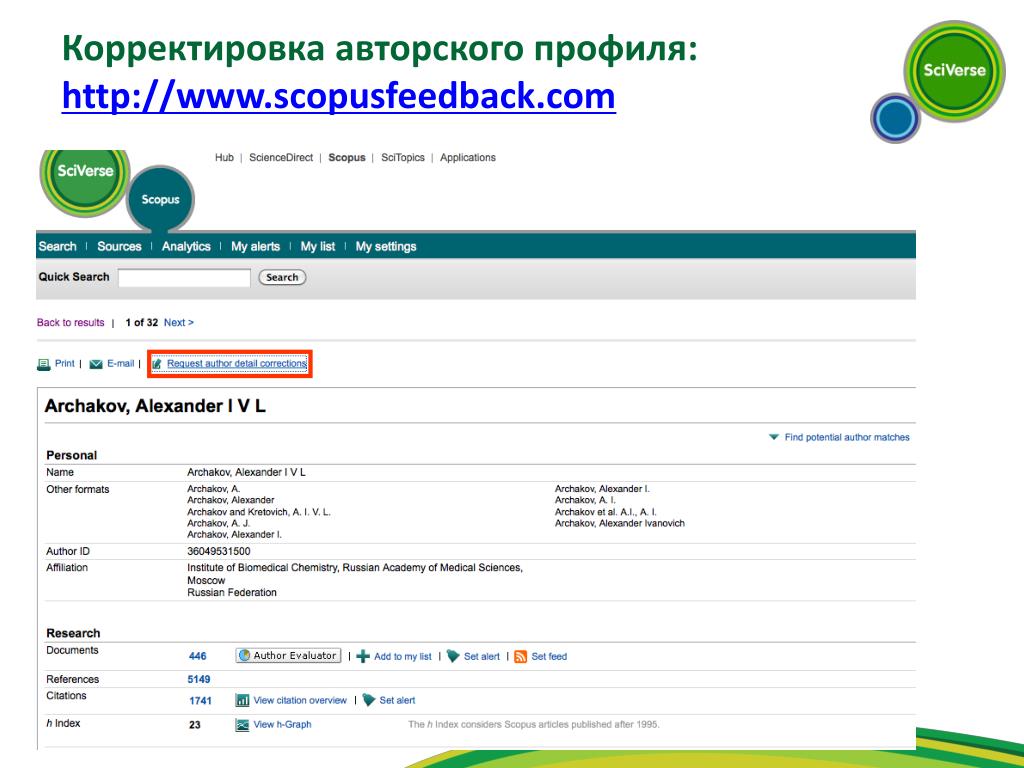
Task: Click View citation overview link
Action: 300,700
